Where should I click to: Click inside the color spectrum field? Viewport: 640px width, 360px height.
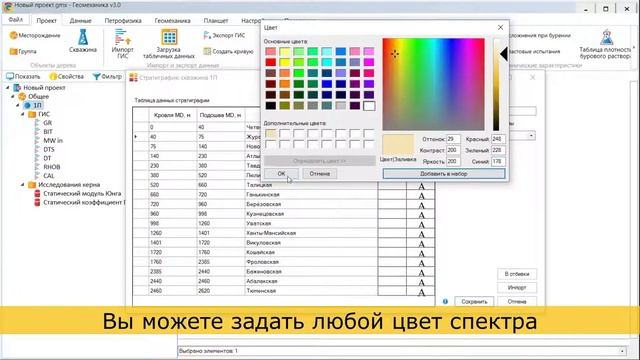[433, 84]
